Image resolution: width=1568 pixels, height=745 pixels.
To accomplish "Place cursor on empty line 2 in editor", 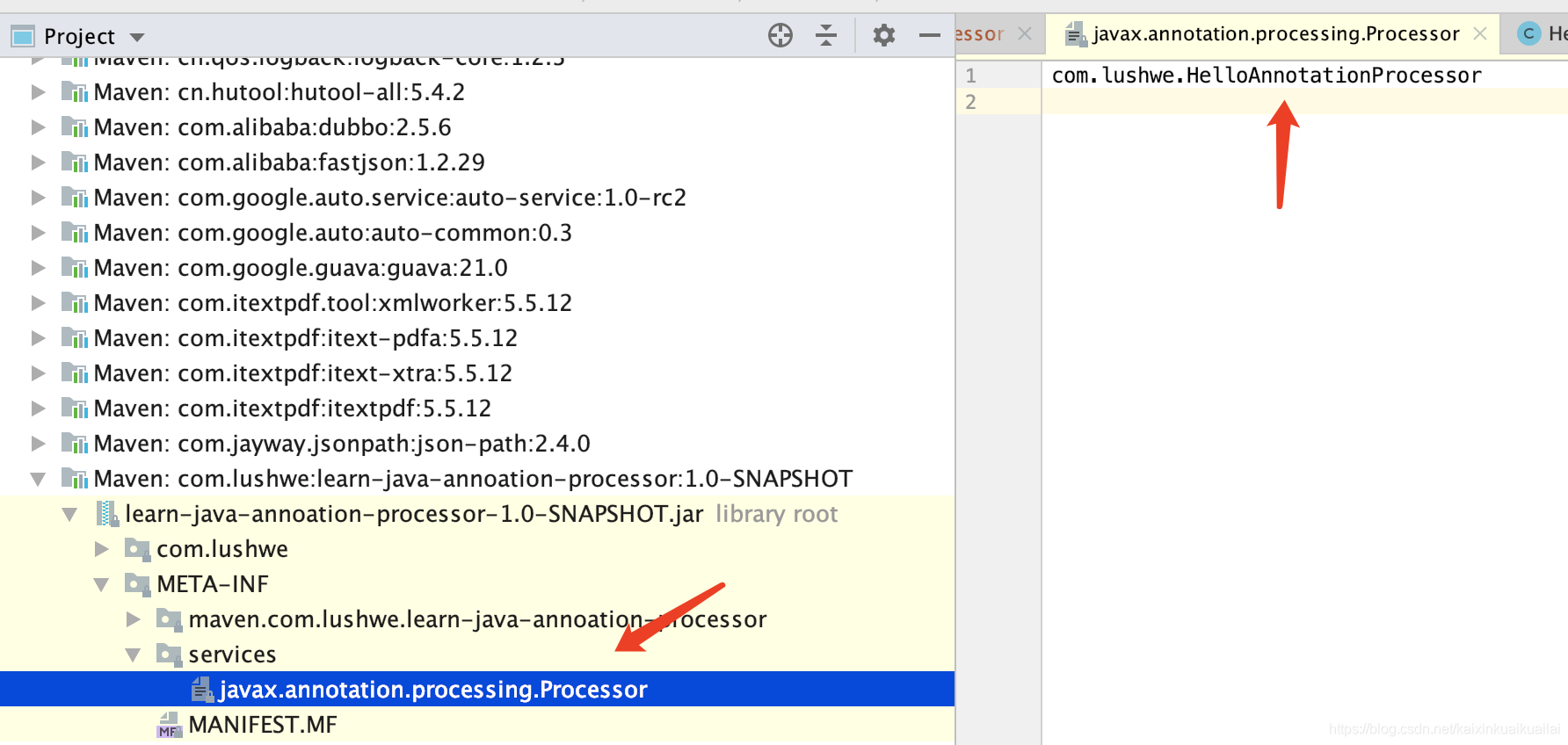I will coord(1305,102).
